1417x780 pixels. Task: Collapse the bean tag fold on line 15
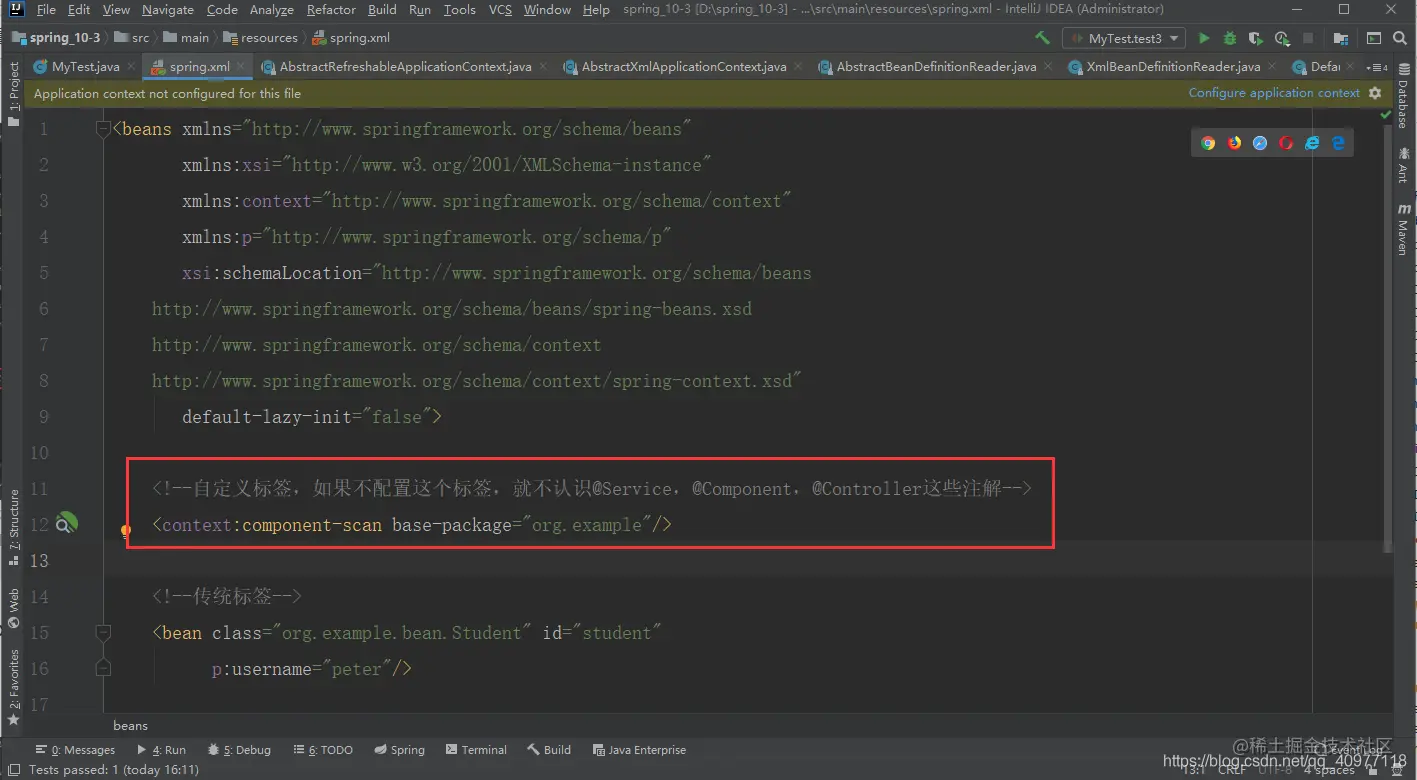point(103,633)
